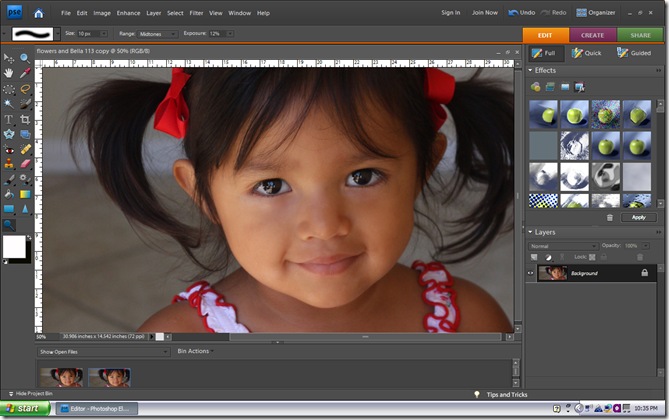669x420 pixels.
Task: Hide the Background layer with eye icon
Action: (x=531, y=272)
